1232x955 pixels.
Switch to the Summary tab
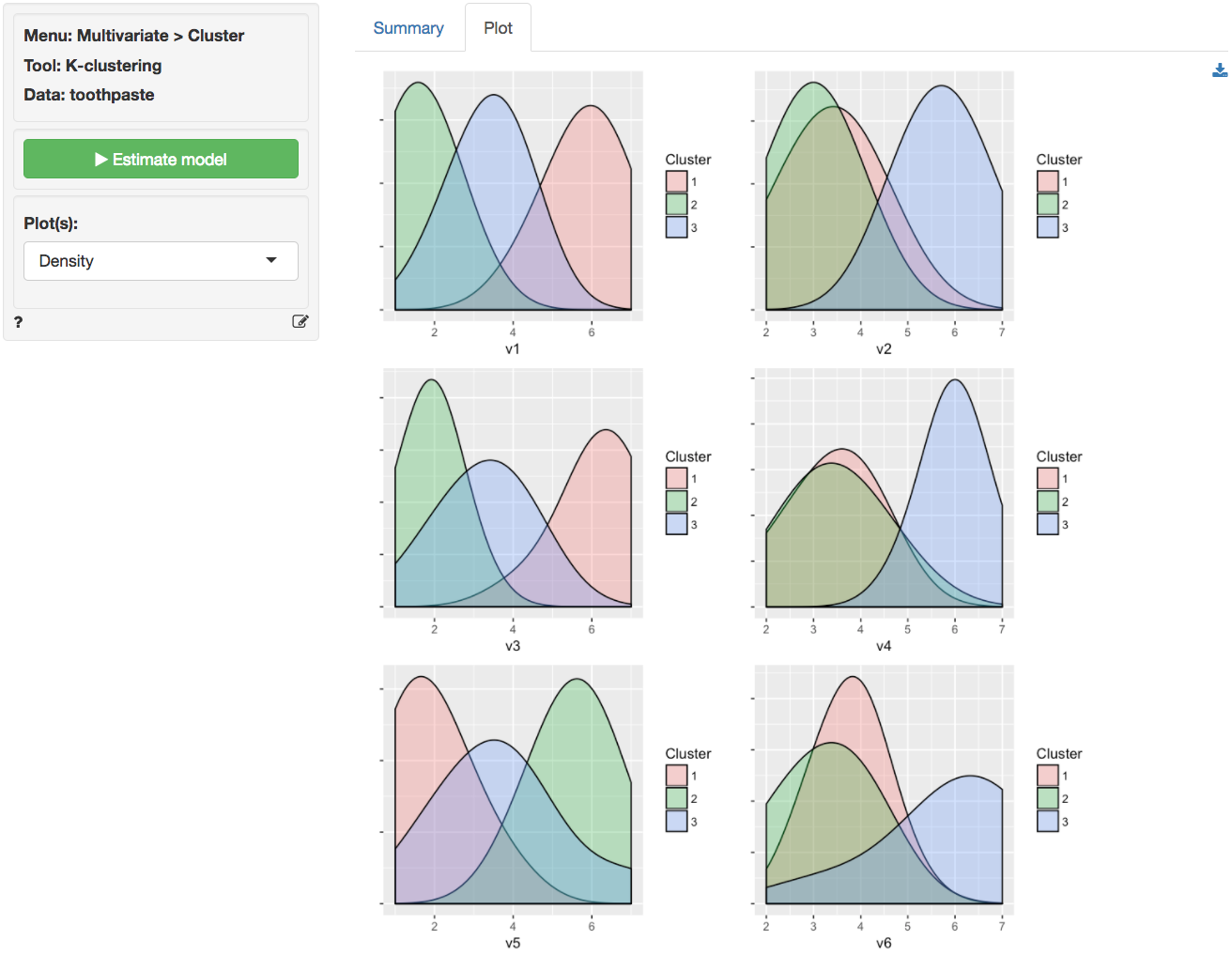point(408,28)
